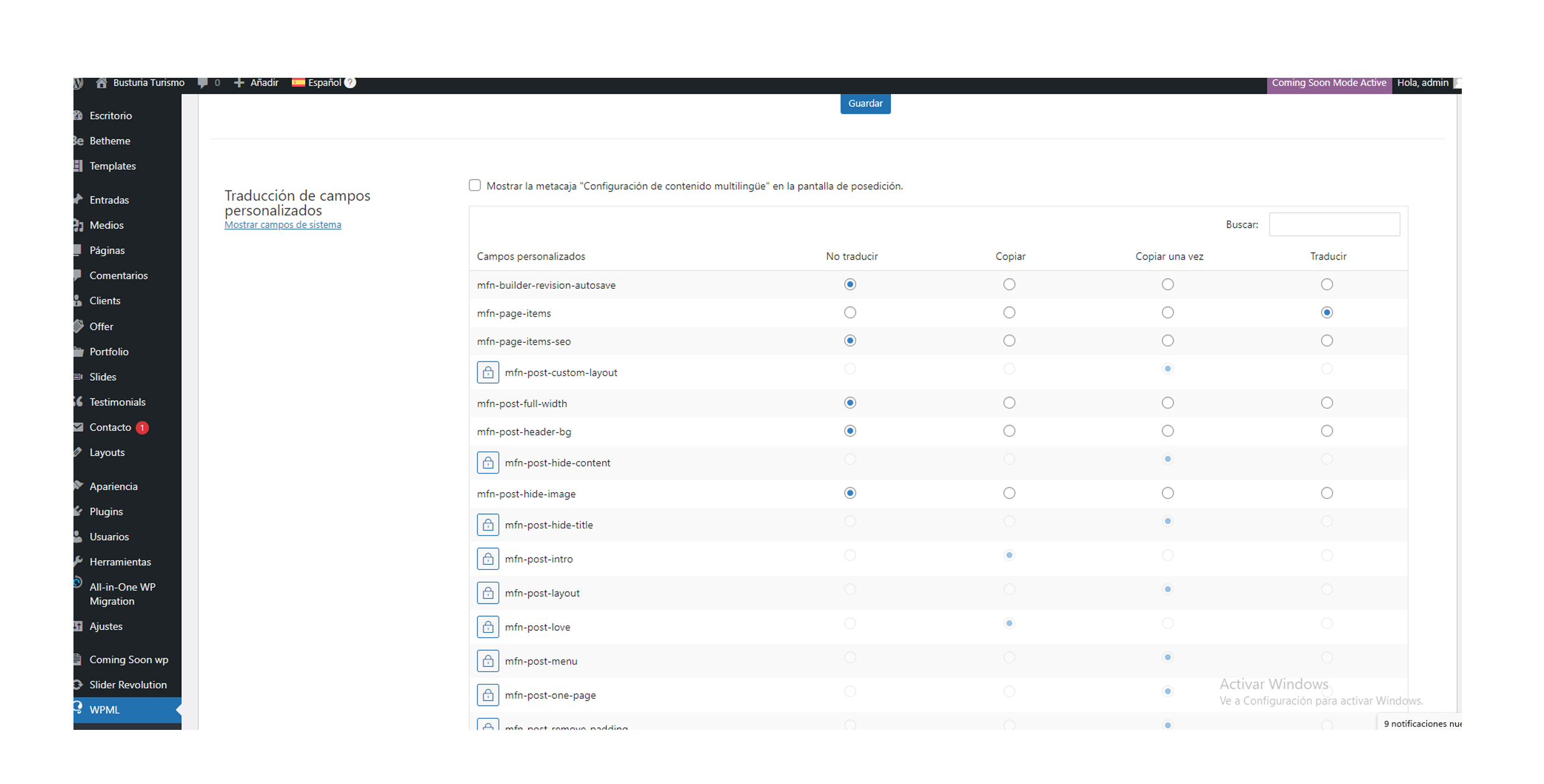Unlock the mfn-post-layout field
The width and height of the screenshot is (1544, 784).
(x=487, y=592)
